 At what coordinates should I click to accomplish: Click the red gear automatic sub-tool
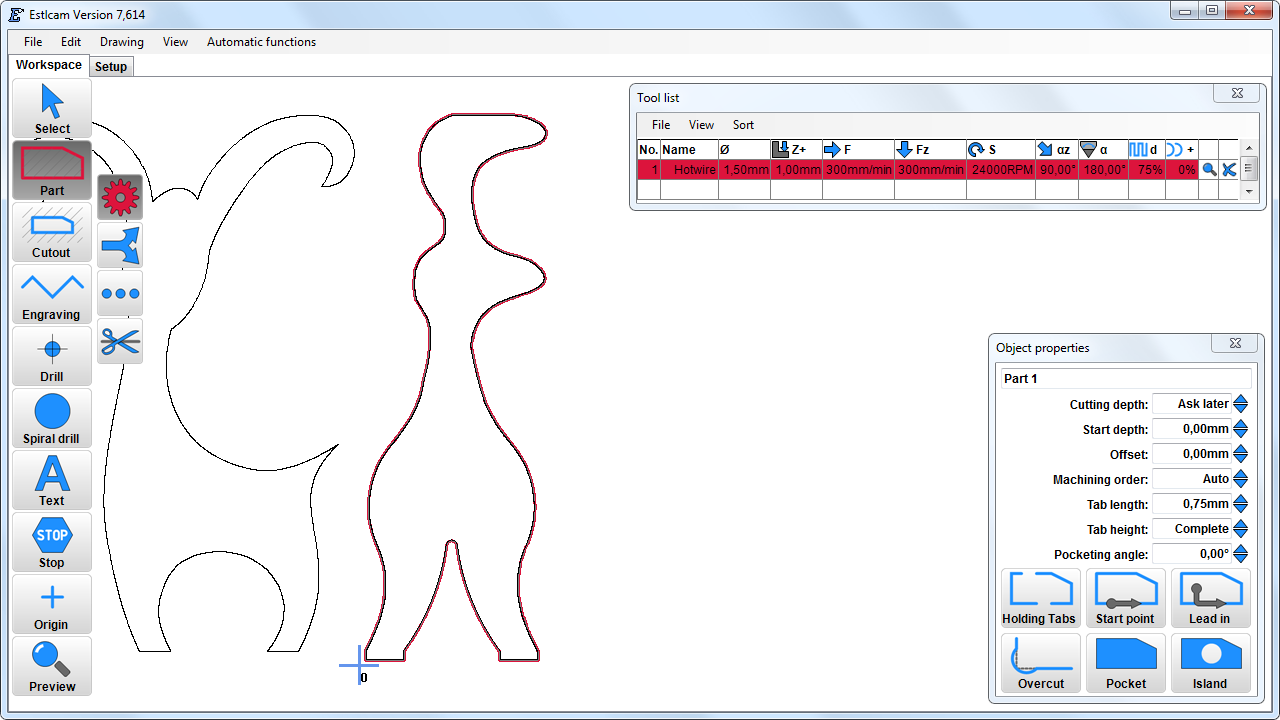click(120, 197)
